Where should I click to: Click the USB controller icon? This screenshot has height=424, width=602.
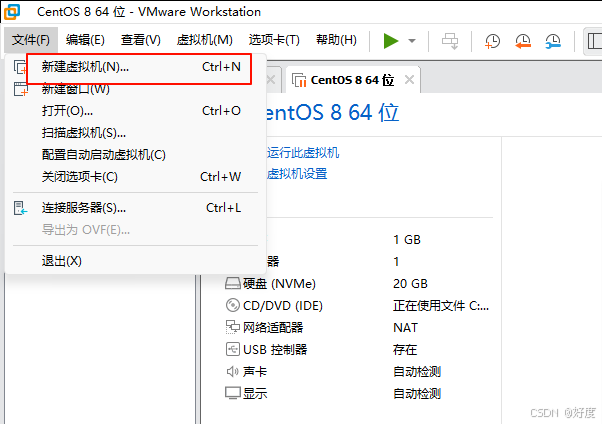coord(233,349)
